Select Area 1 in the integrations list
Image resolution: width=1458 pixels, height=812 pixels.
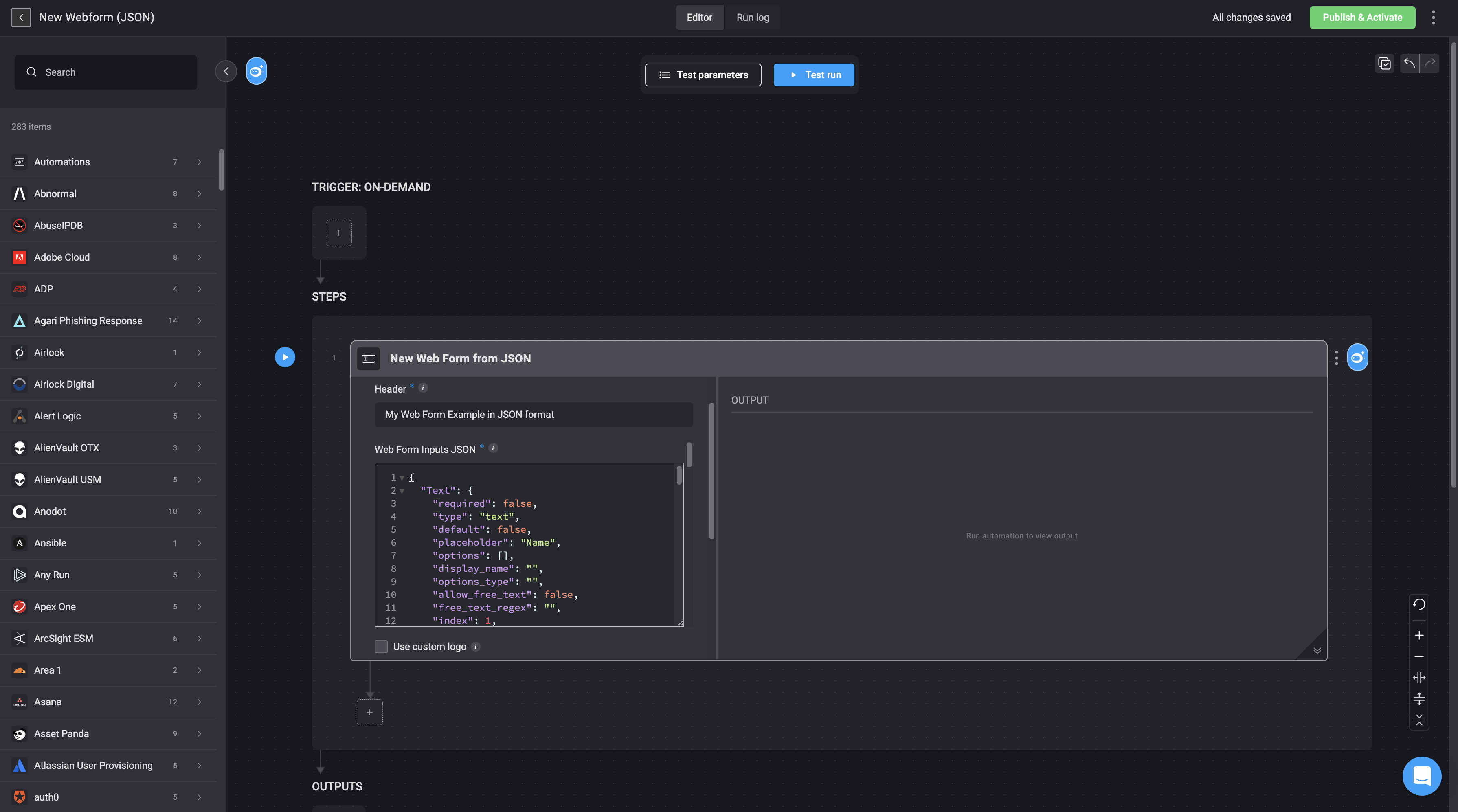[108, 671]
